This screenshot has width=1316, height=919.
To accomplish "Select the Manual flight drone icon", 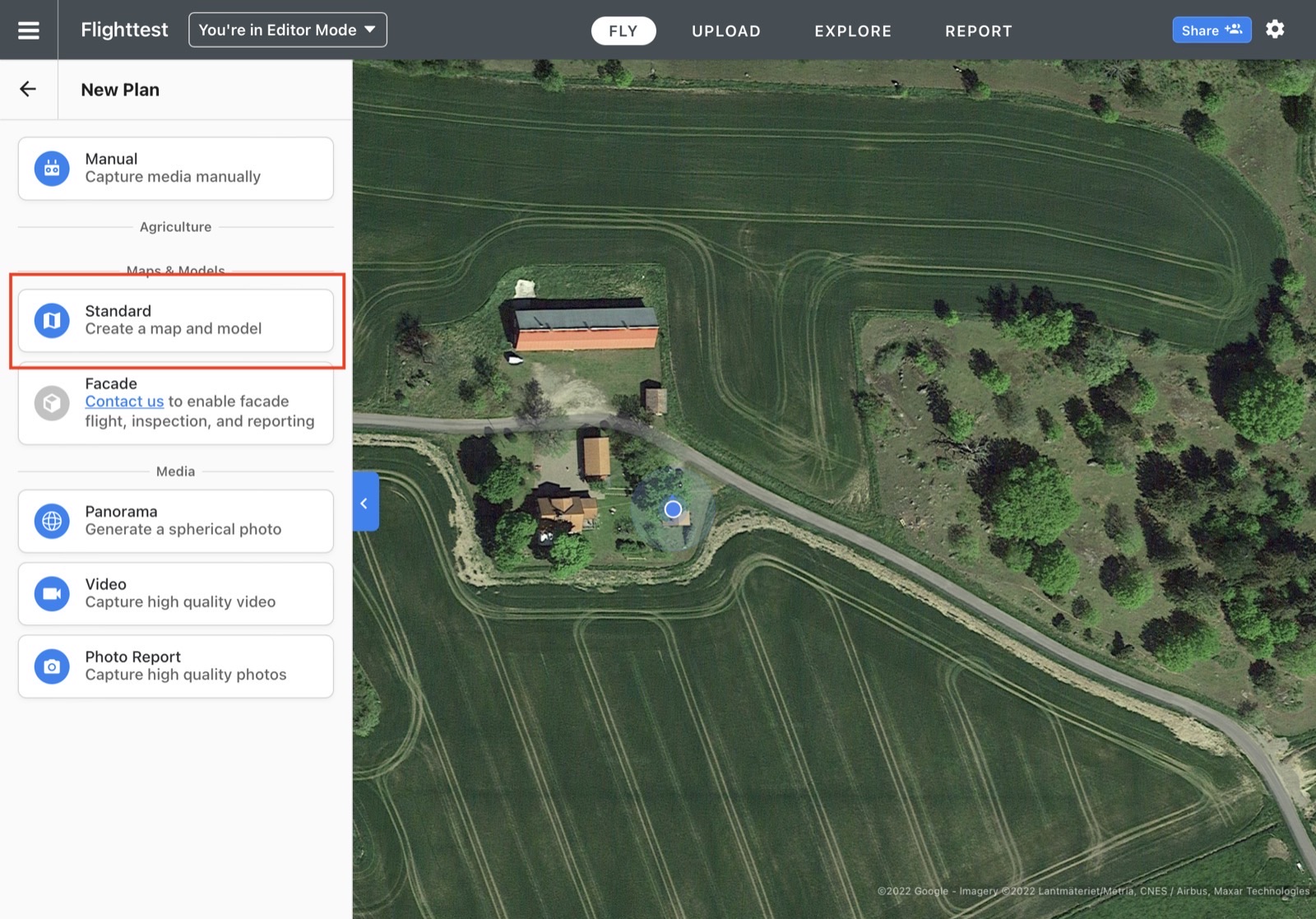I will click(x=52, y=169).
